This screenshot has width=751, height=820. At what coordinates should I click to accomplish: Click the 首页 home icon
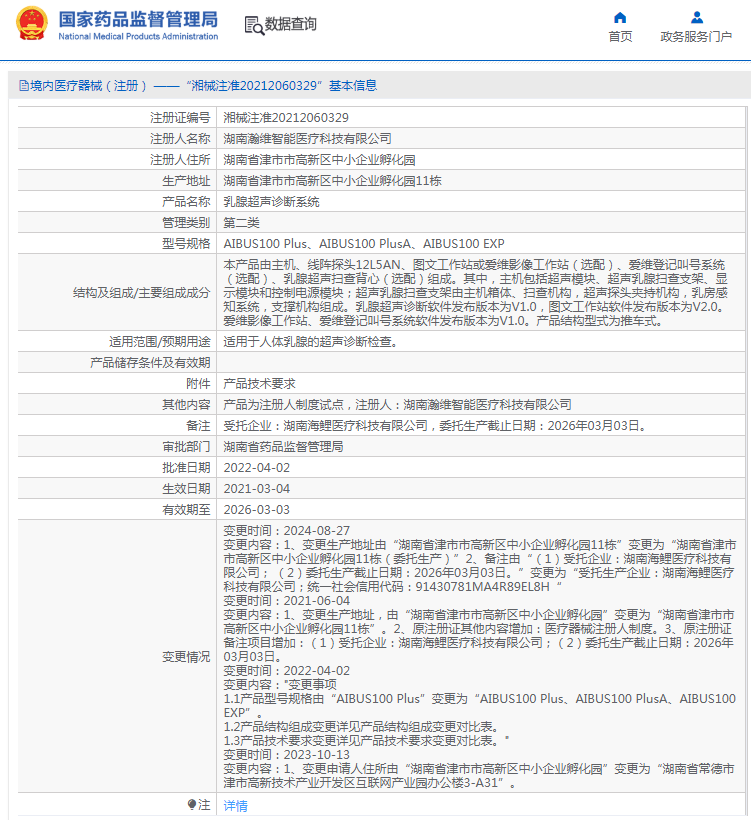pos(620,18)
